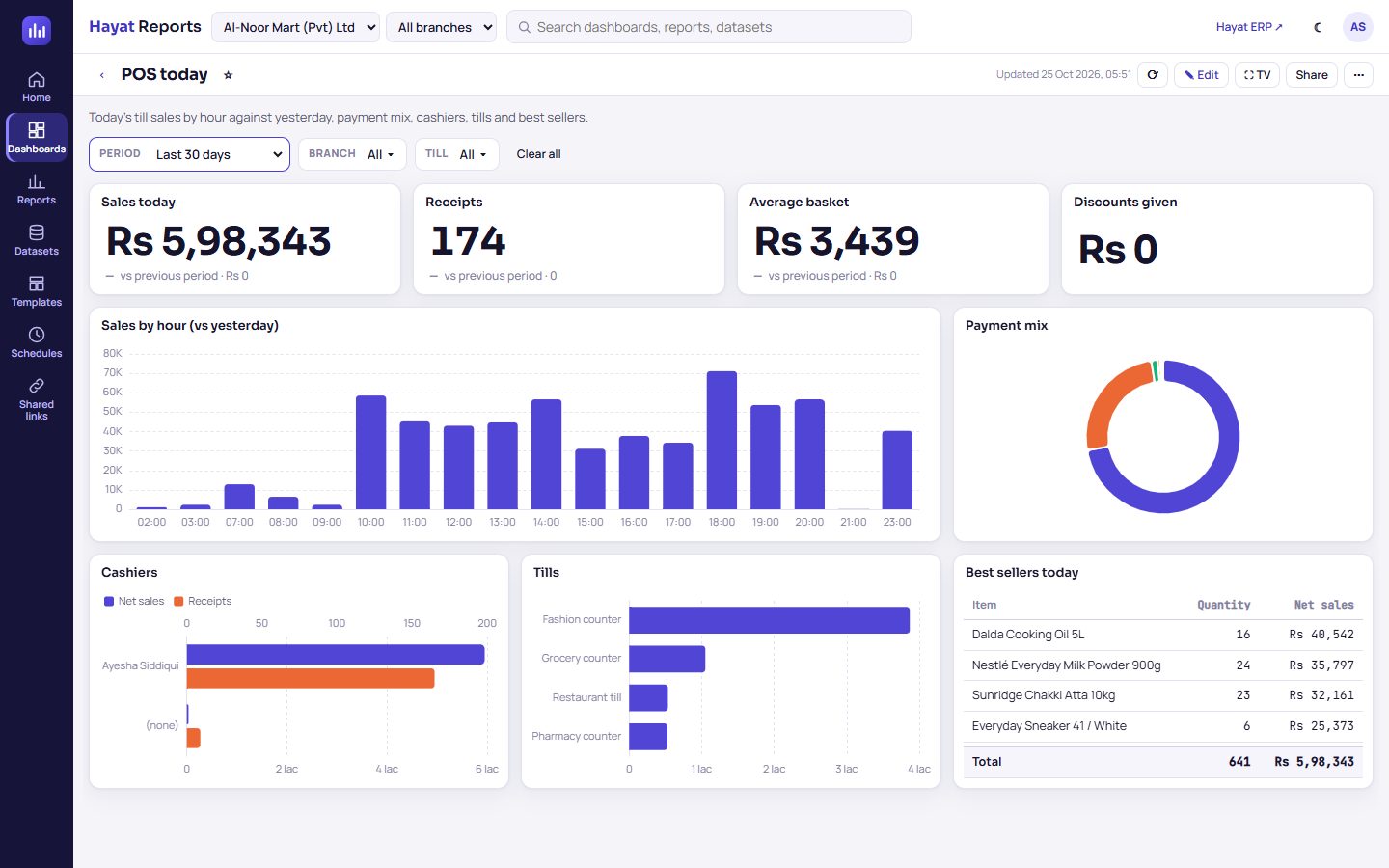
Task: Toggle dark mode moon icon
Action: (x=1318, y=27)
